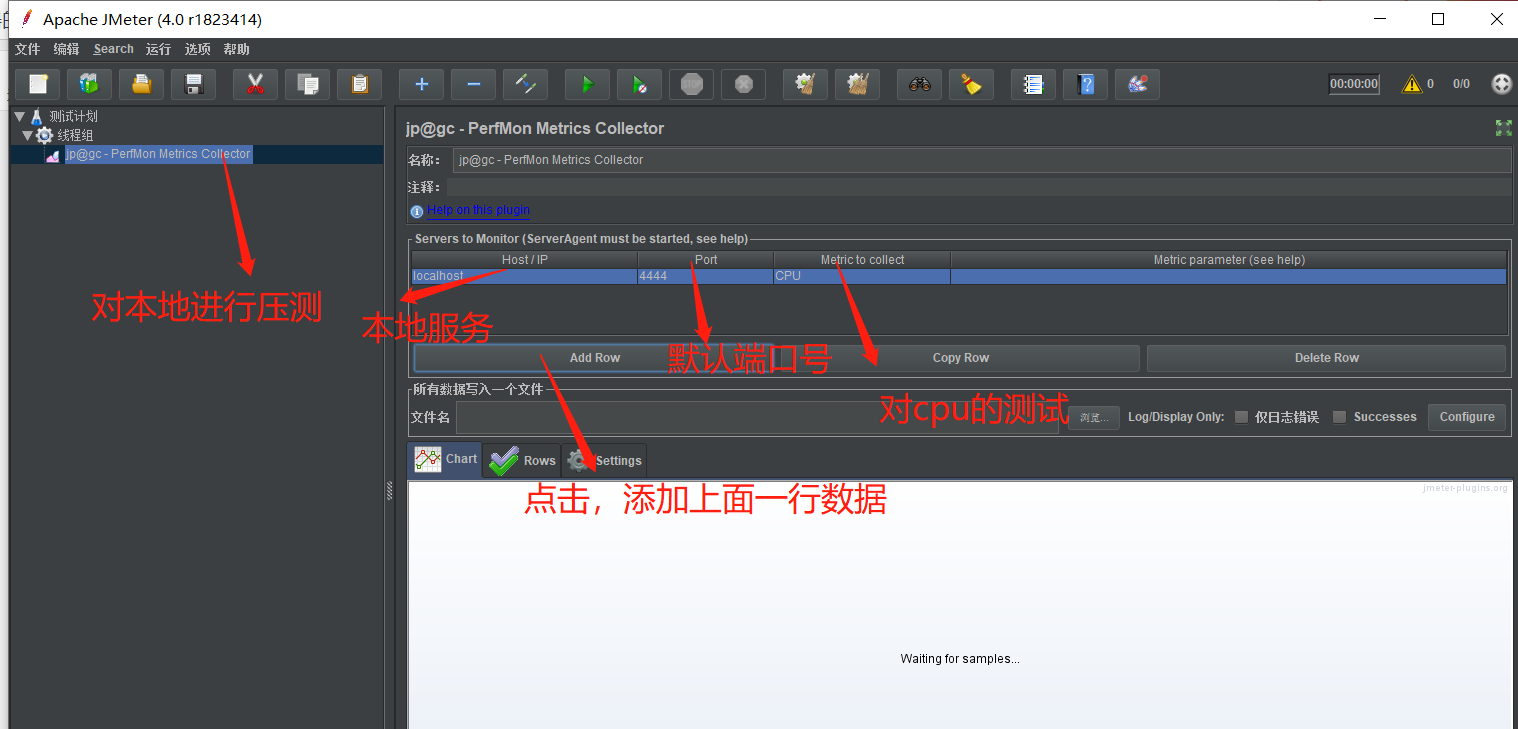Toggle the 仅日志错误 checkbox
Viewport: 1518px width, 729px height.
pyautogui.click(x=1241, y=417)
